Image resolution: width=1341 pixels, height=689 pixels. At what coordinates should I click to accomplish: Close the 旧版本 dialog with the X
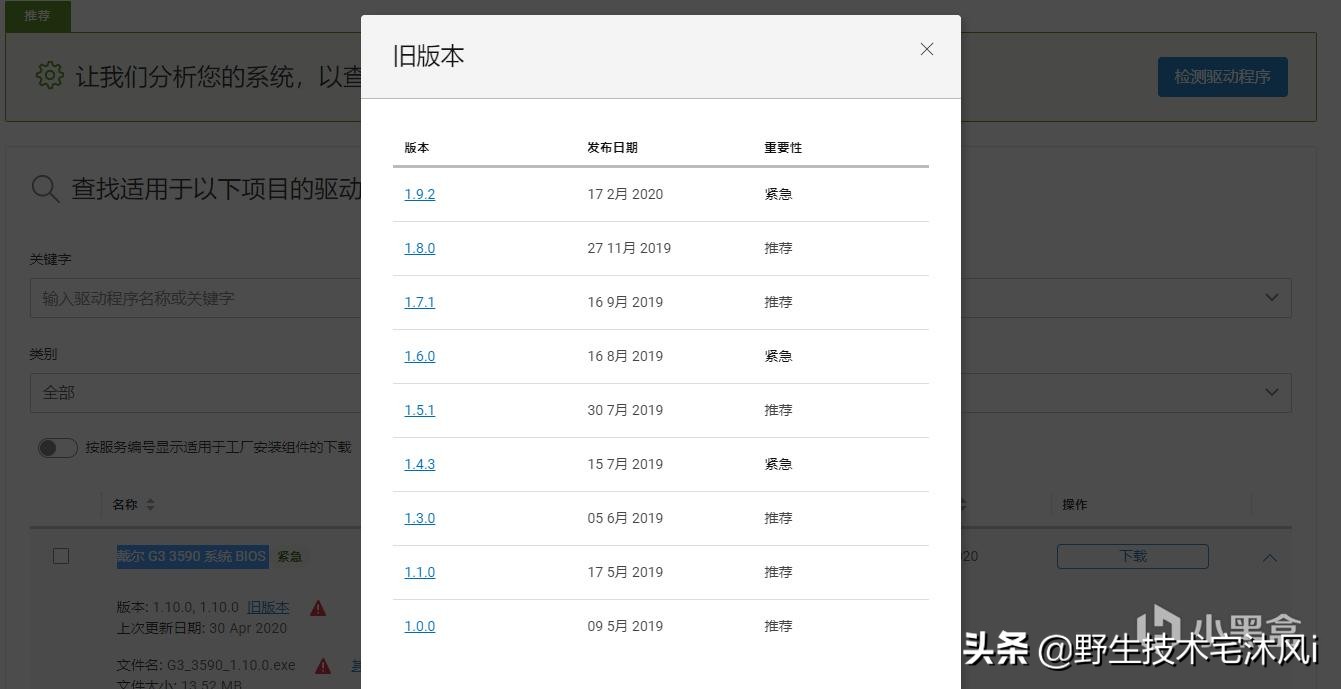coord(926,49)
